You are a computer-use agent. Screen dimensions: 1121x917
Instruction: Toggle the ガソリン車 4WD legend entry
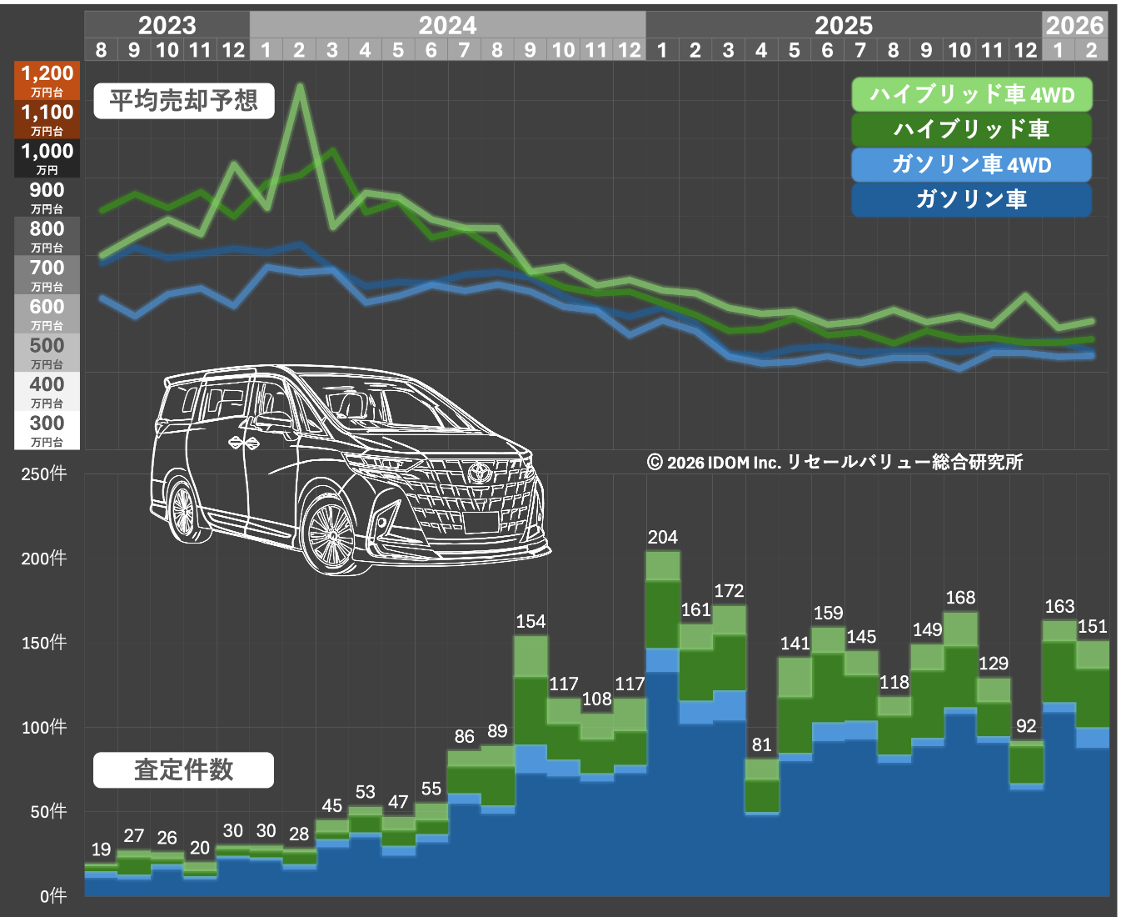(x=971, y=164)
